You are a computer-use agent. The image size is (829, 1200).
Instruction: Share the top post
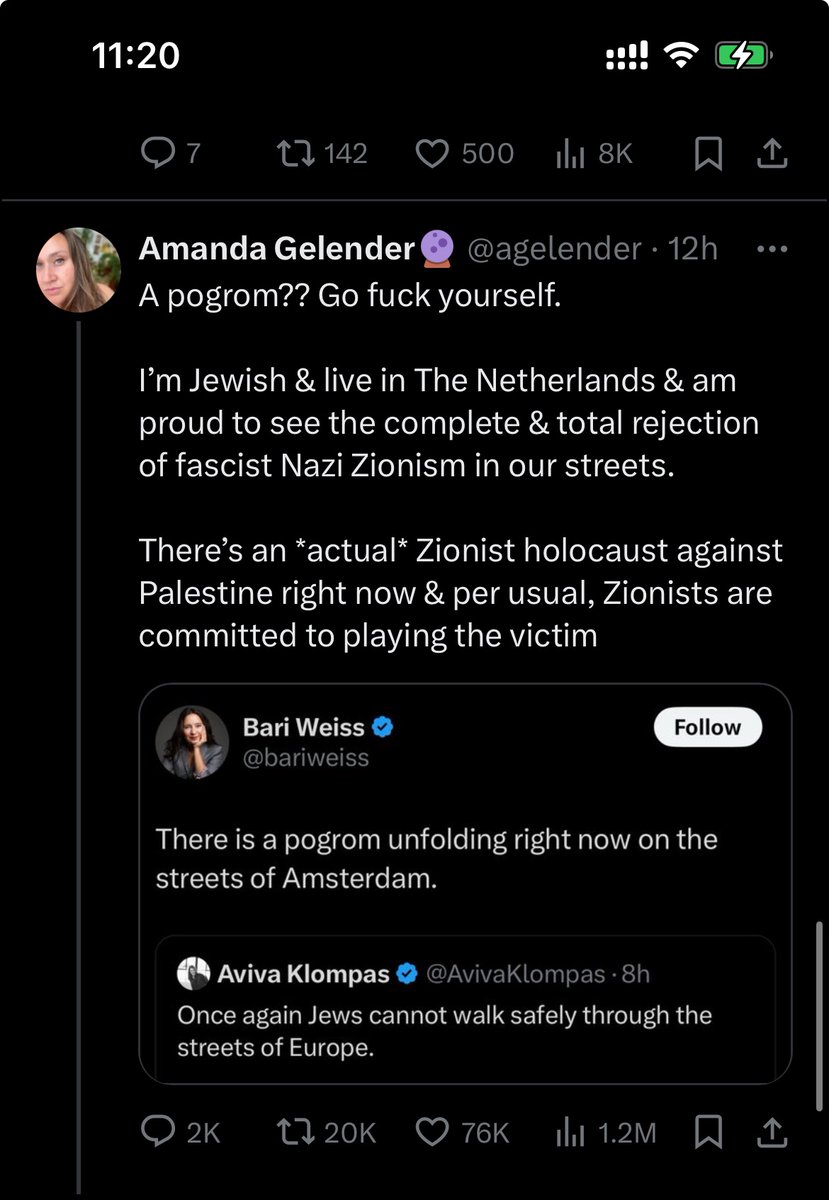point(773,153)
